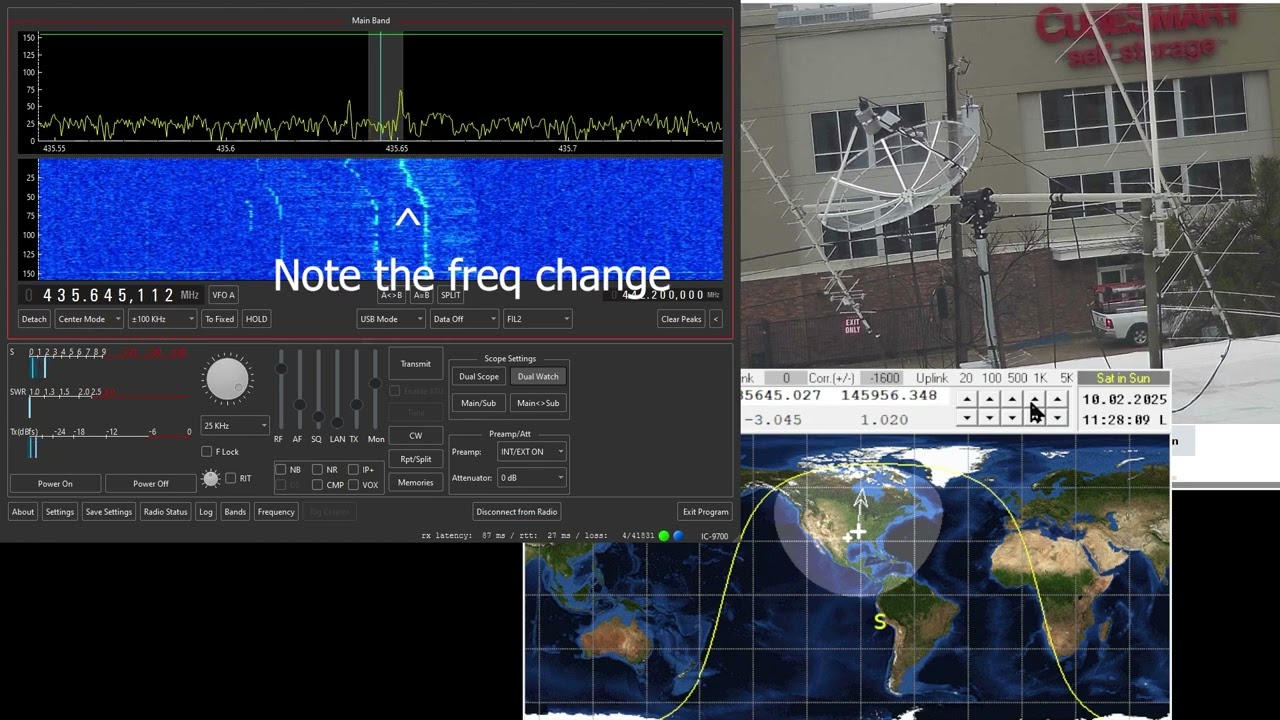Click the -1600 correction value field
Viewport: 1280px width, 720px height.
click(x=884, y=378)
